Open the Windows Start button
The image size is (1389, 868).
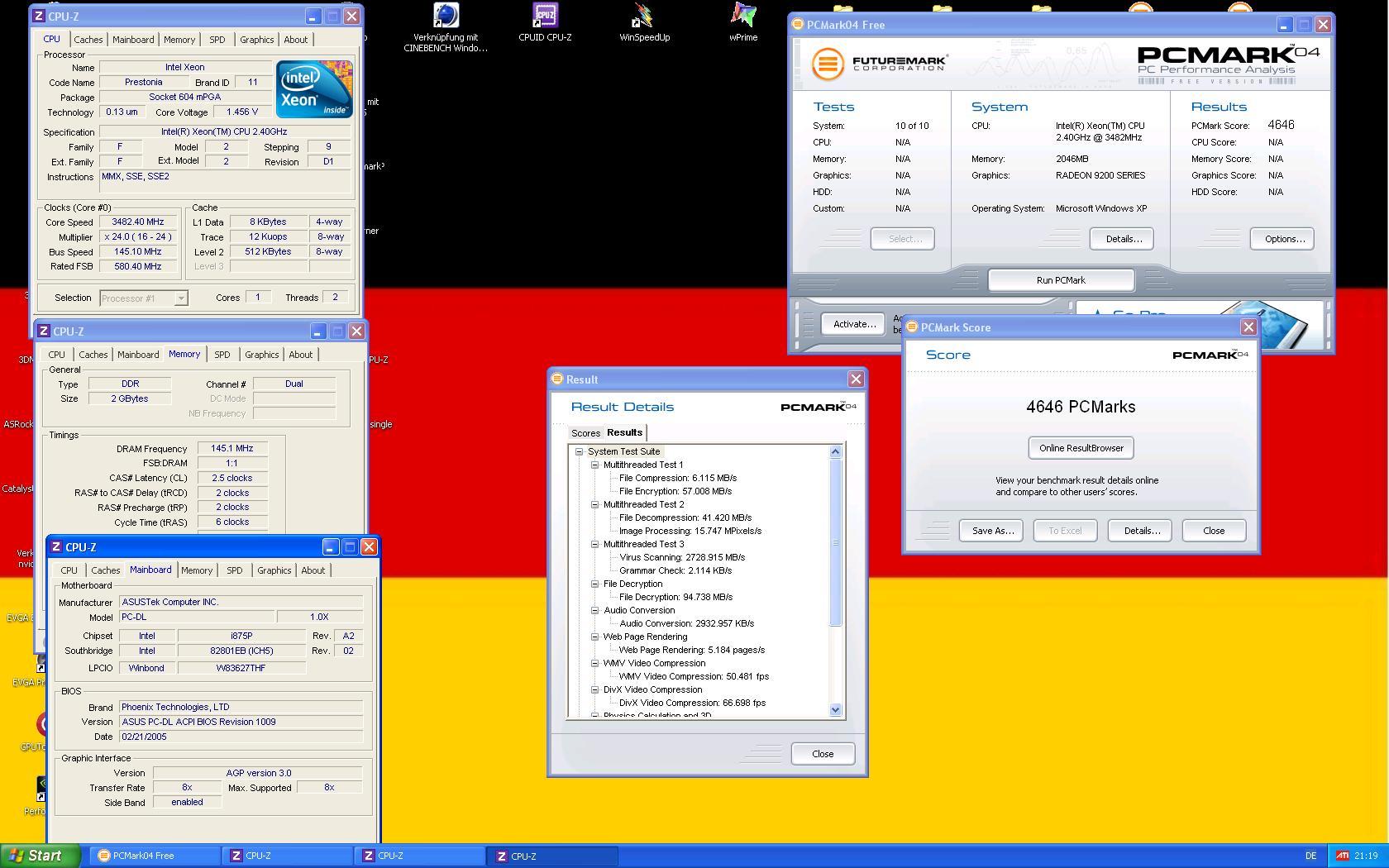(40, 856)
